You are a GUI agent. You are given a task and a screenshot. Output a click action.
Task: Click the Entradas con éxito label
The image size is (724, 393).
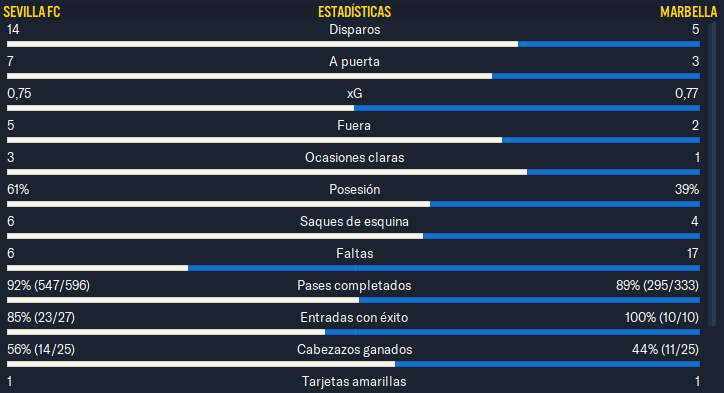354,318
